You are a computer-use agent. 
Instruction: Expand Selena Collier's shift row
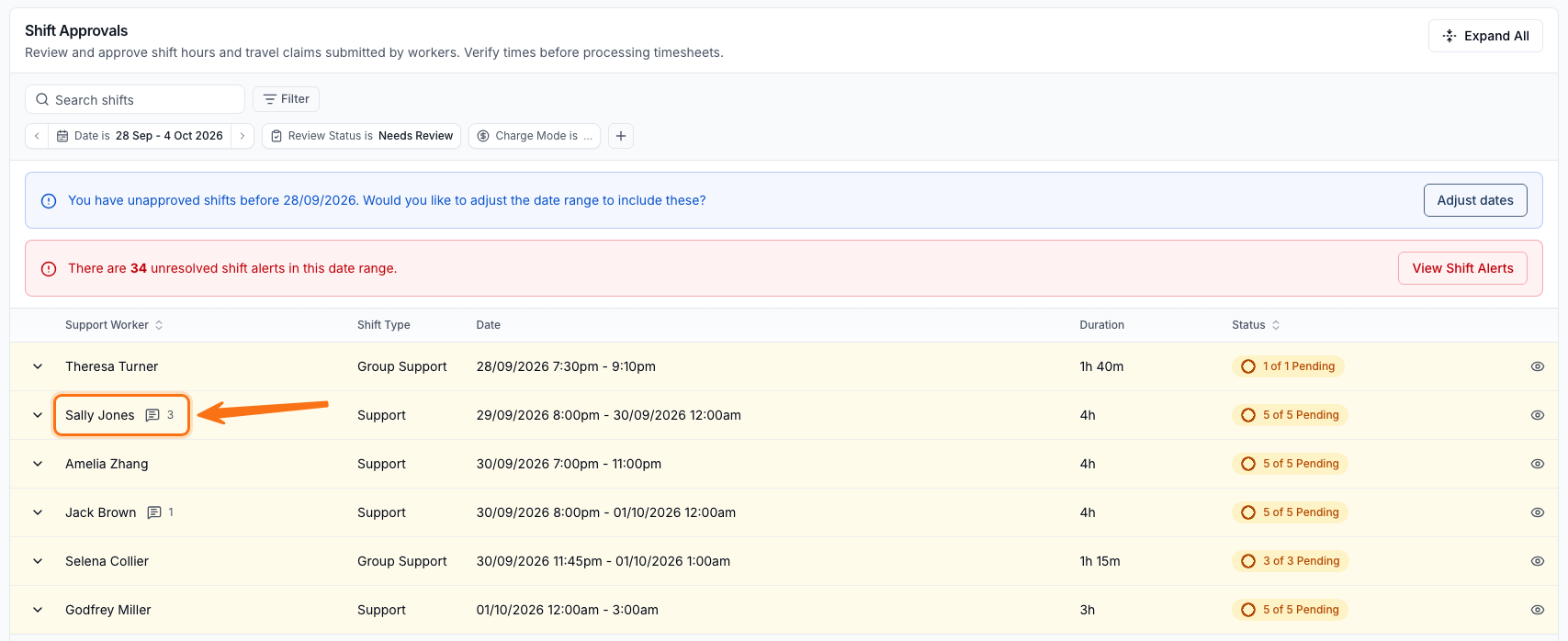click(38, 561)
